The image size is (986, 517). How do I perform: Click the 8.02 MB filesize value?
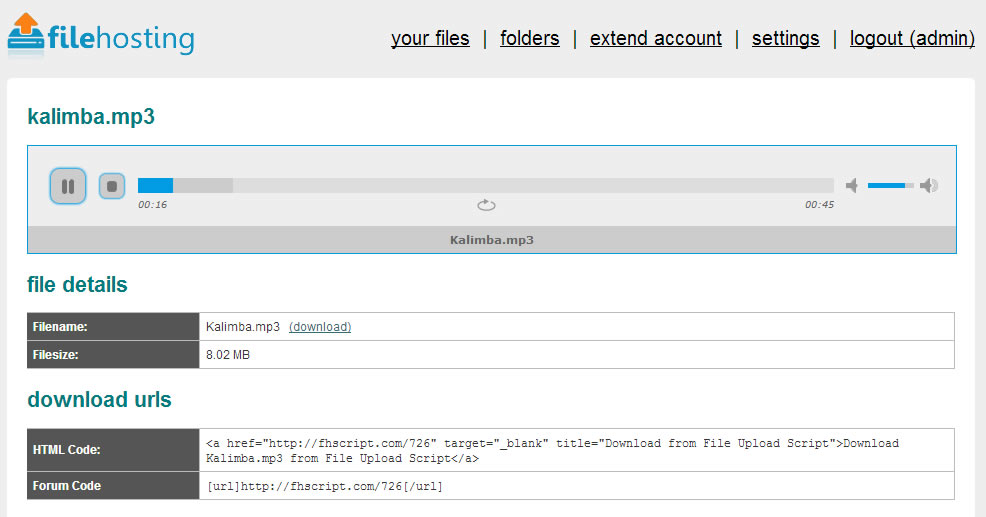[x=228, y=355]
